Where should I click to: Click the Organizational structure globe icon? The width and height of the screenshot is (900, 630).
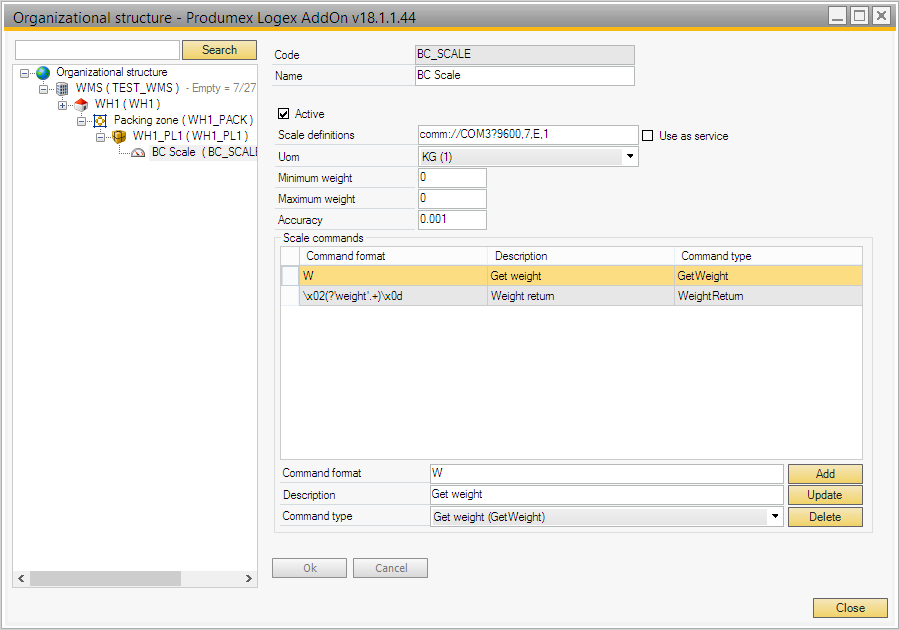point(43,73)
